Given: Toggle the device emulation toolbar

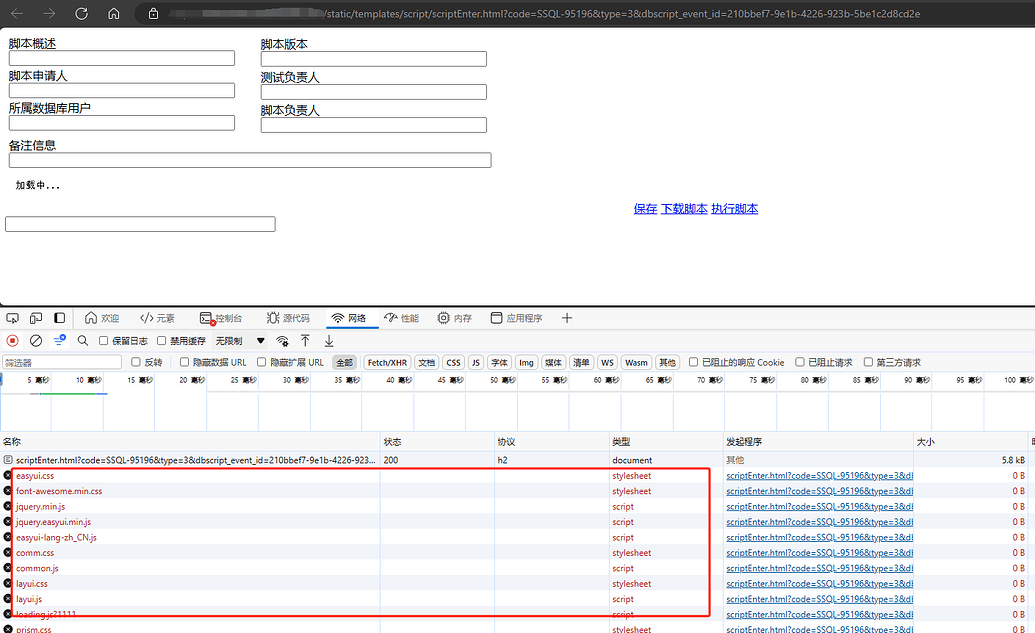Looking at the screenshot, I should pyautogui.click(x=35, y=317).
